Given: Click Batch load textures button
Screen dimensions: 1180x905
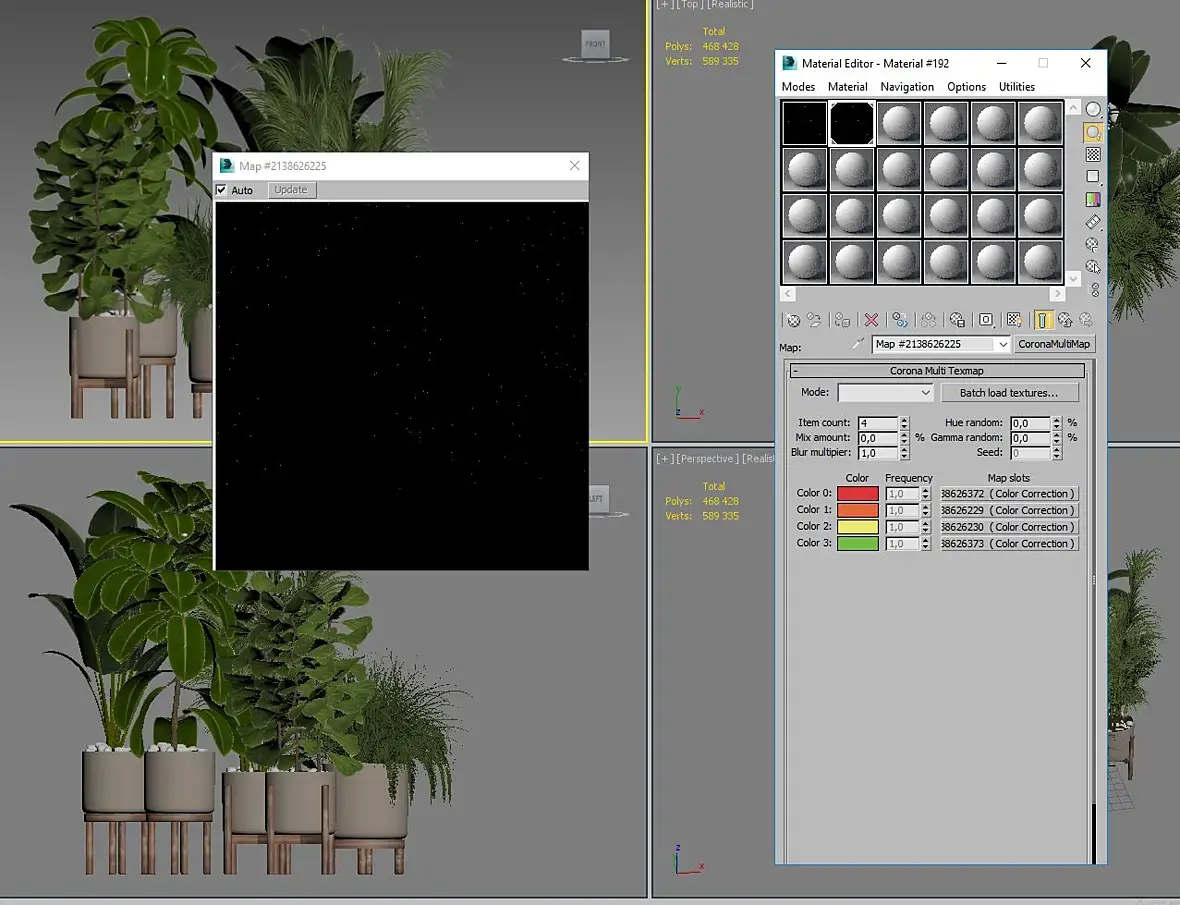Looking at the screenshot, I should [1009, 393].
